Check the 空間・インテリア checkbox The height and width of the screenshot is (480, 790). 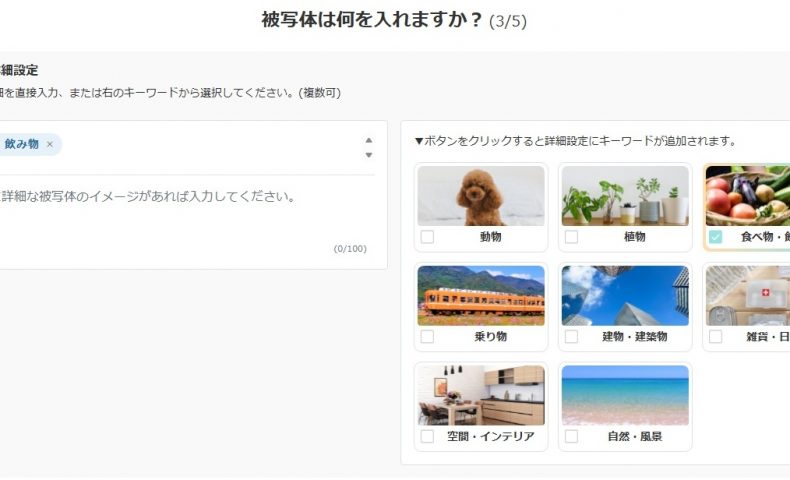click(427, 437)
